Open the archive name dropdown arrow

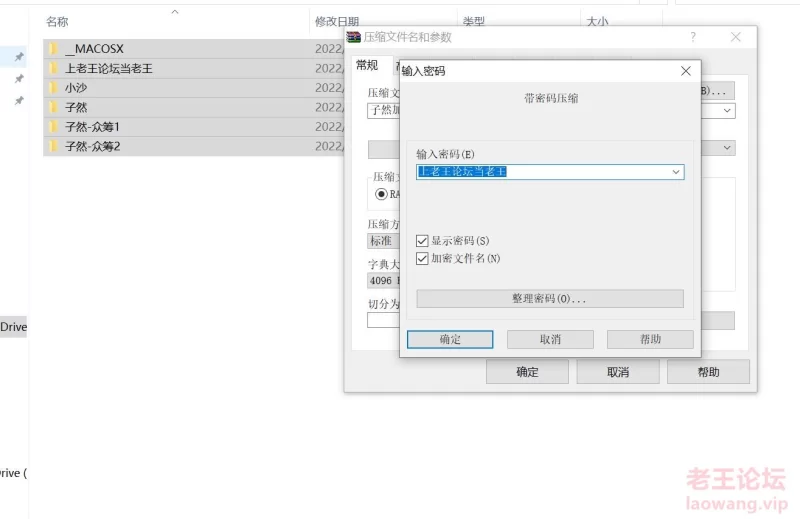click(x=727, y=111)
